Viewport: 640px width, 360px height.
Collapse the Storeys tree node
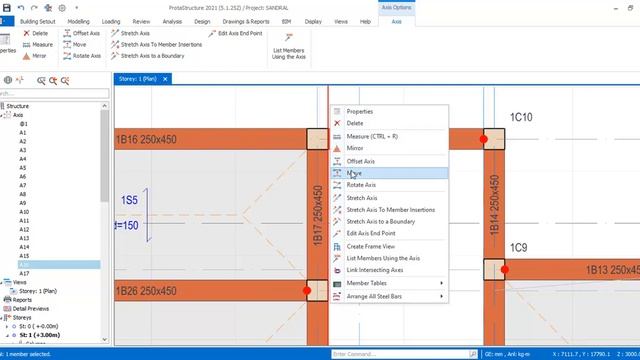pos(1,318)
